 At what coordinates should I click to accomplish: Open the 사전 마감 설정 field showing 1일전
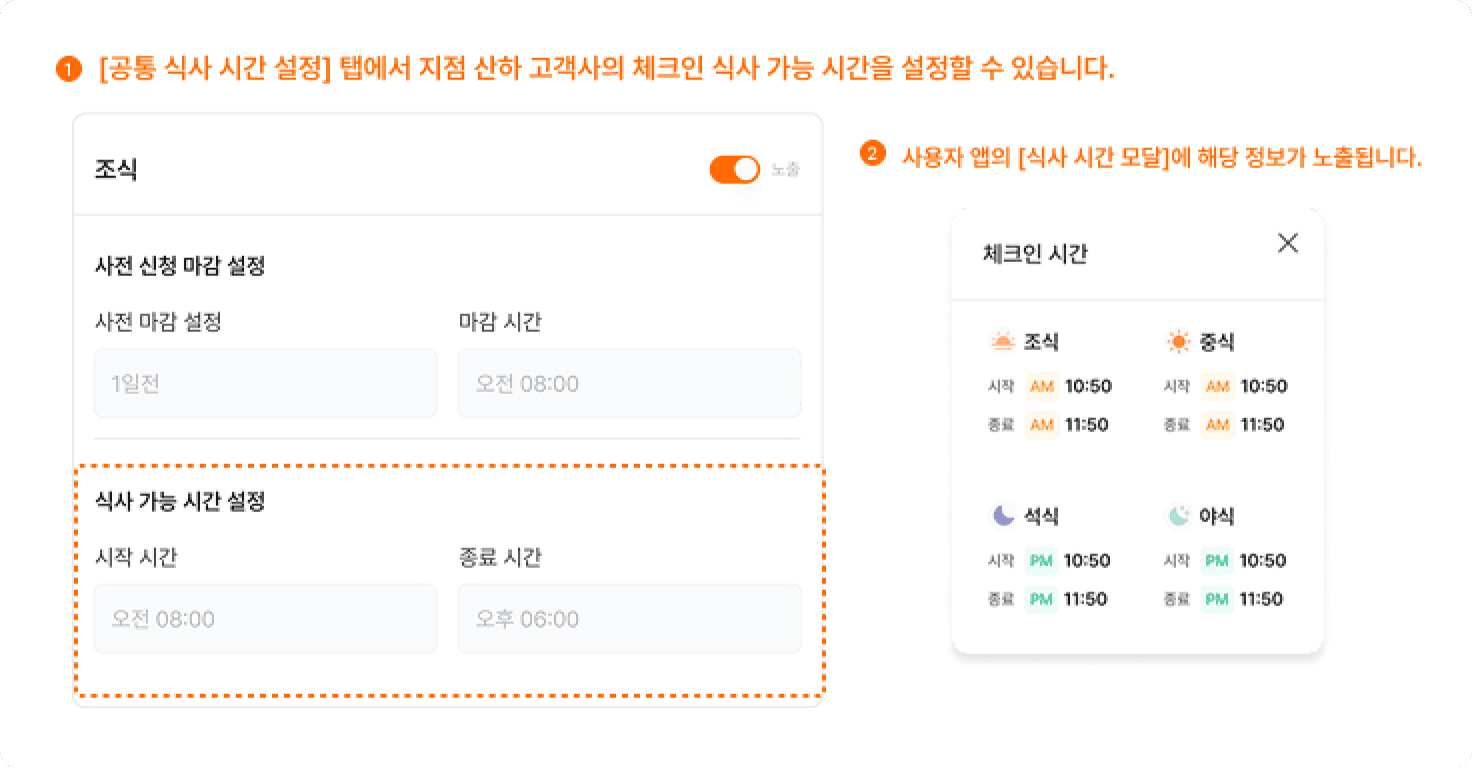tap(266, 383)
